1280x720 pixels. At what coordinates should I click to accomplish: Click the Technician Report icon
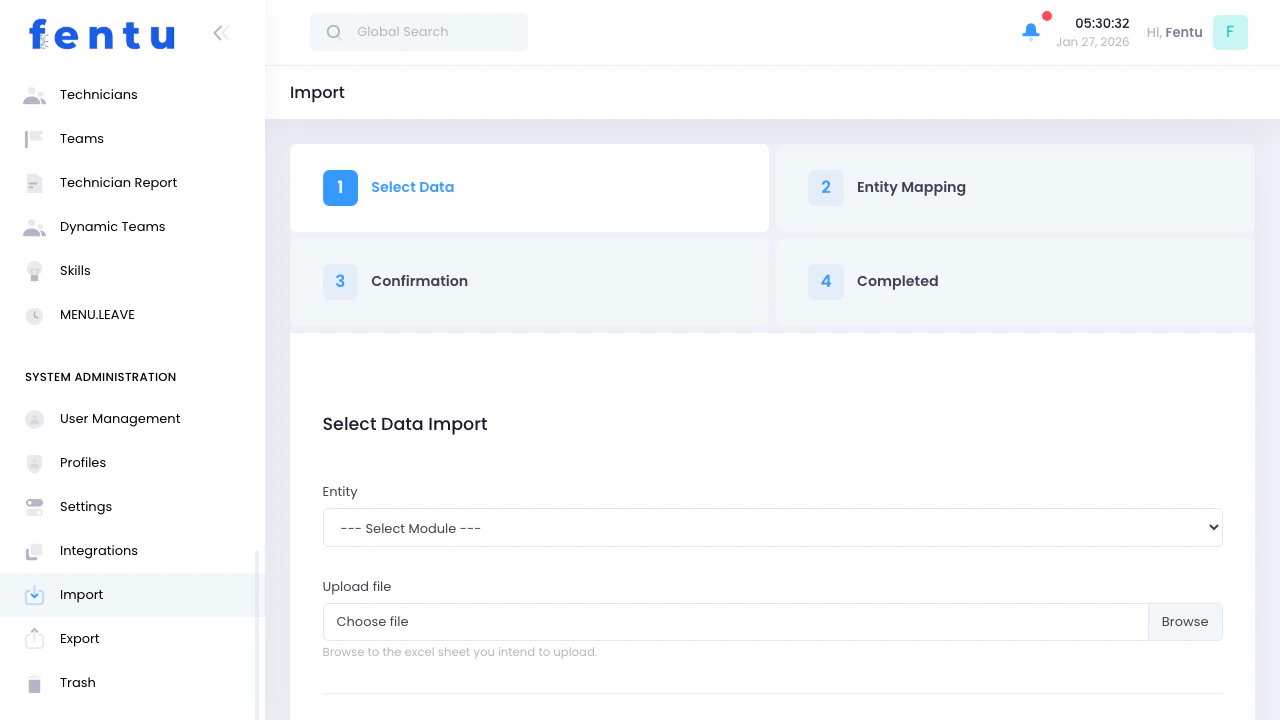(33, 182)
